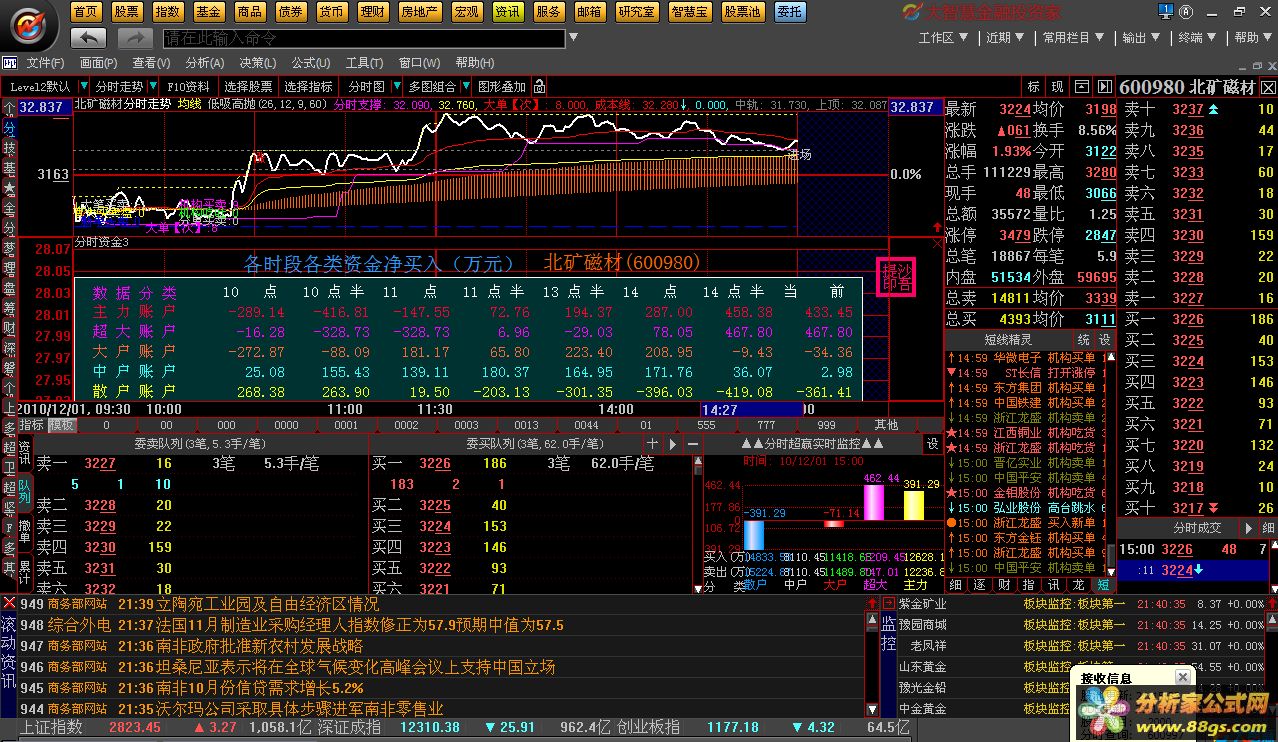
Task: Open the 常用栏目 dropdown
Action: (x=1073, y=37)
